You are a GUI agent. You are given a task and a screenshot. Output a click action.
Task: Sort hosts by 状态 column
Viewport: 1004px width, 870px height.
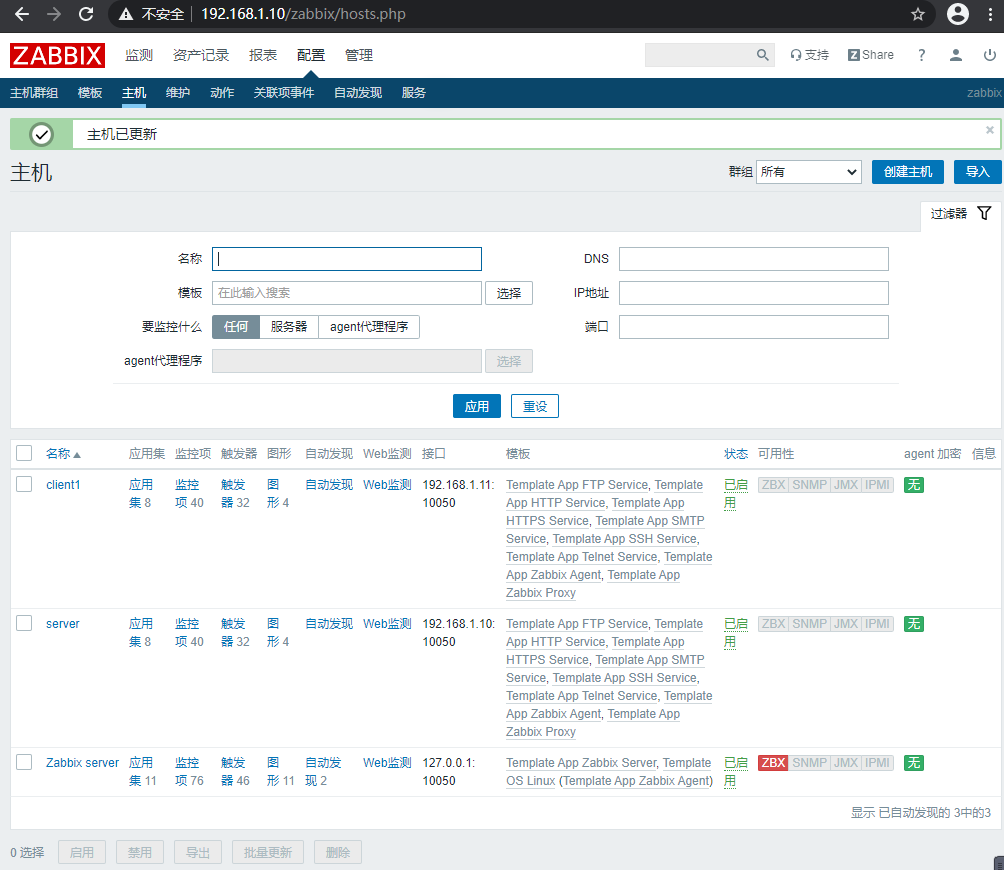pyautogui.click(x=736, y=454)
